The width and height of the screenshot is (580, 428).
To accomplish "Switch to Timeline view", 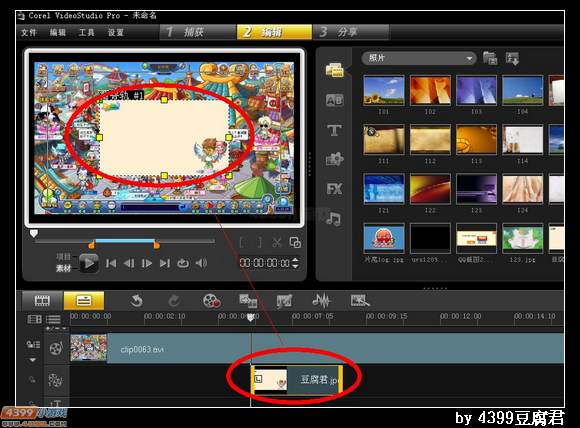I will pos(84,300).
